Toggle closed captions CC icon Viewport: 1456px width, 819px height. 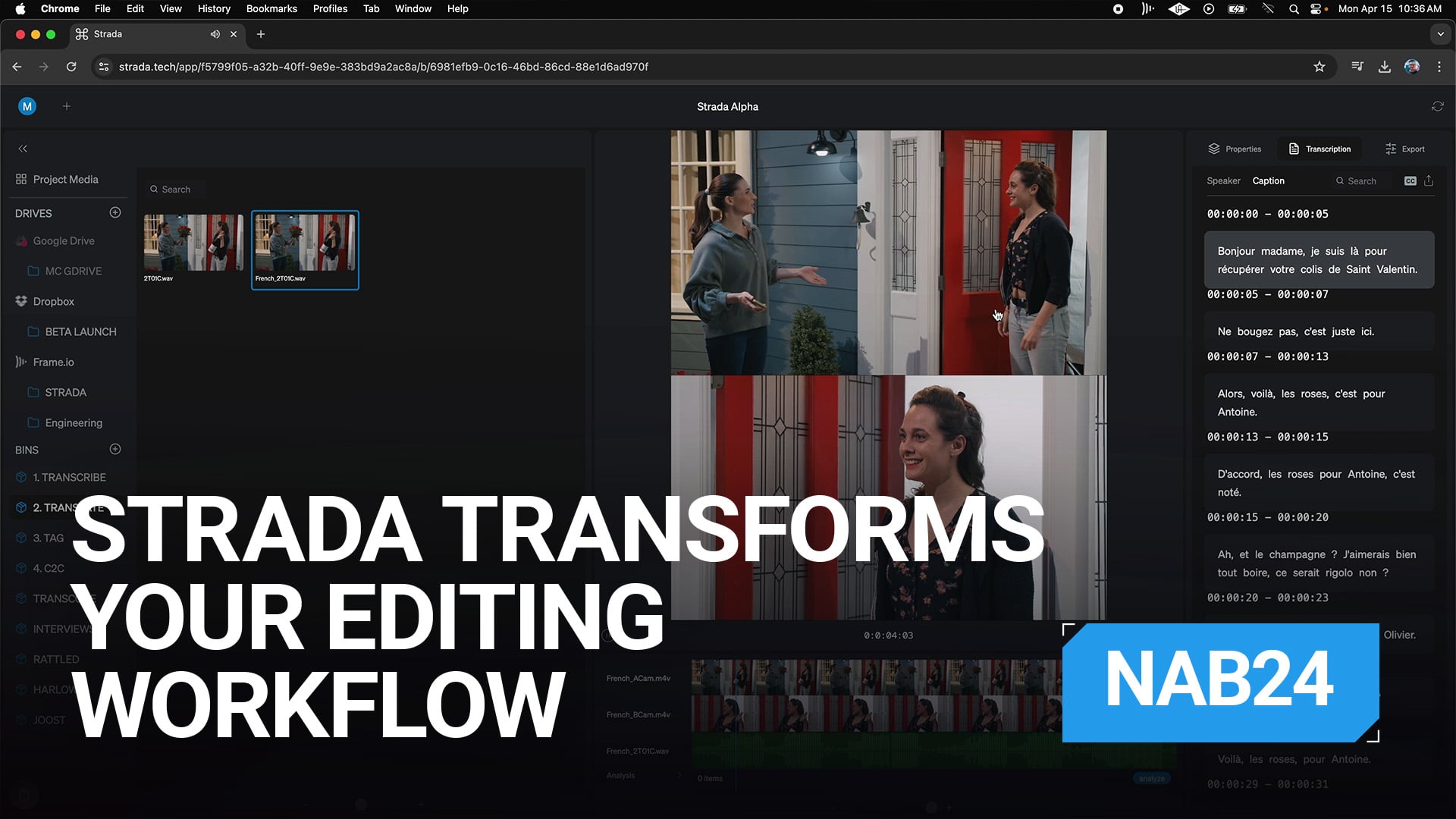(1410, 180)
